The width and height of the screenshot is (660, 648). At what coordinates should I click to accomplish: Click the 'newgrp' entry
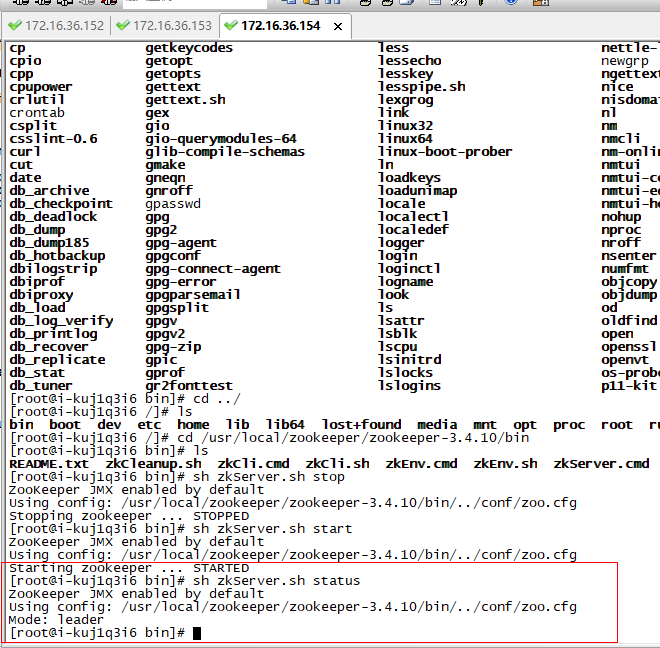625,61
